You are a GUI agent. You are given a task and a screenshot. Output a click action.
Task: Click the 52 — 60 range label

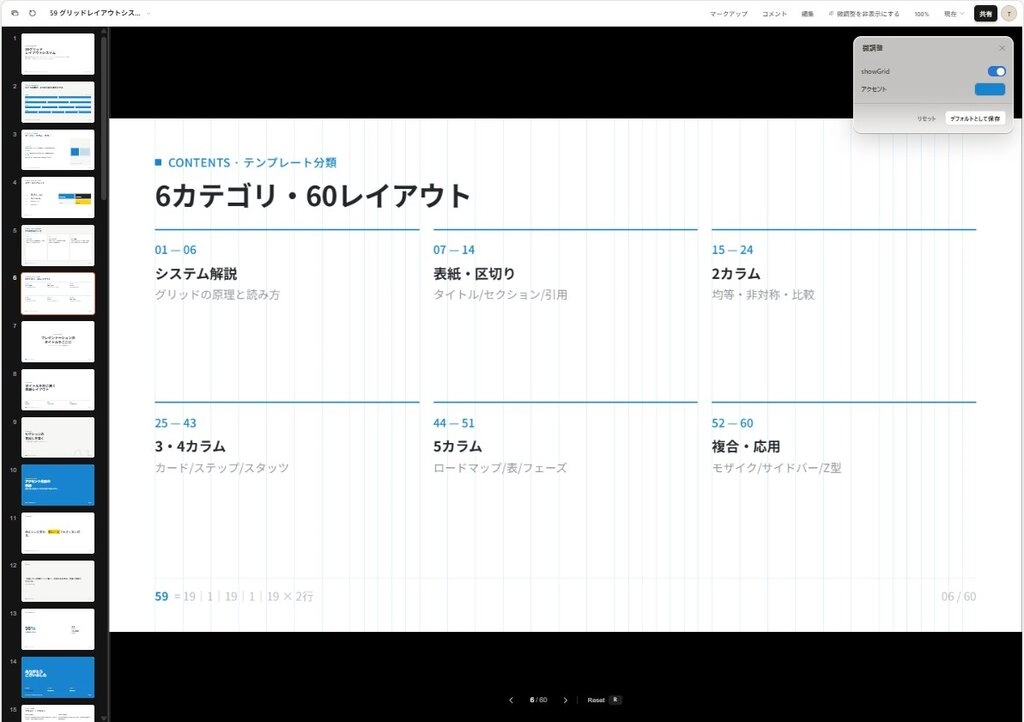(x=732, y=424)
